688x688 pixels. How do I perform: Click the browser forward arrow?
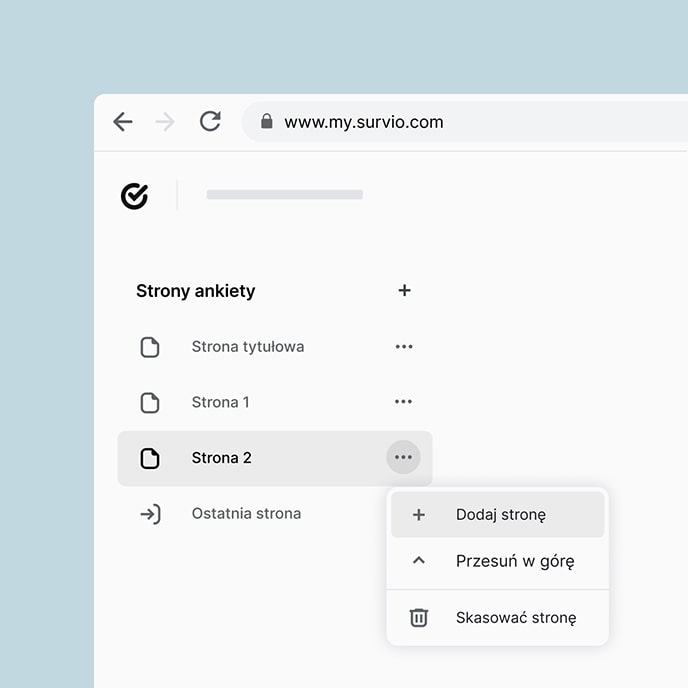(x=166, y=122)
